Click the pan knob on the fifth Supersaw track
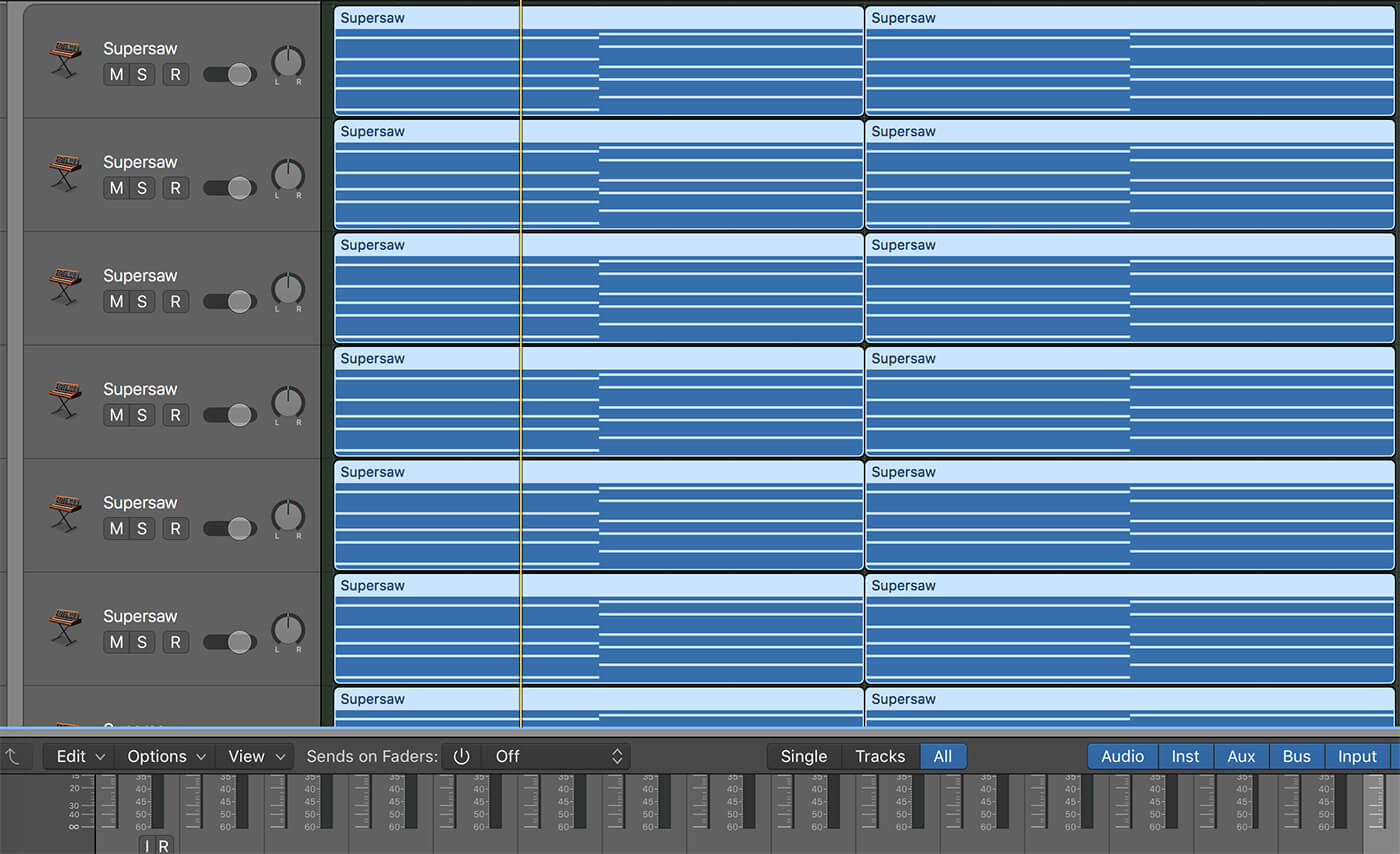The height and width of the screenshot is (854, 1400). (288, 517)
